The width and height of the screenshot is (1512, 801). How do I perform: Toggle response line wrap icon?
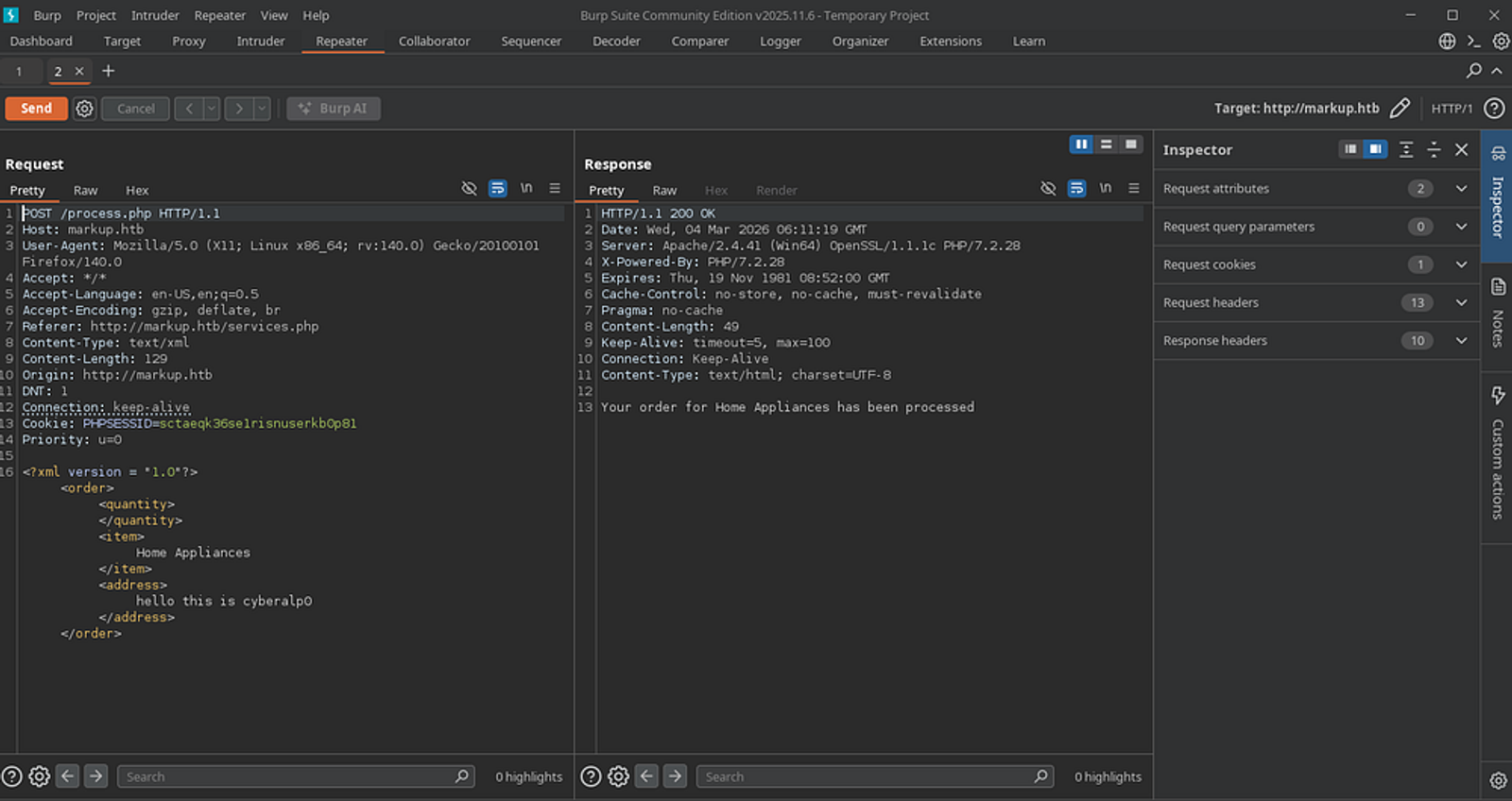tap(1076, 188)
